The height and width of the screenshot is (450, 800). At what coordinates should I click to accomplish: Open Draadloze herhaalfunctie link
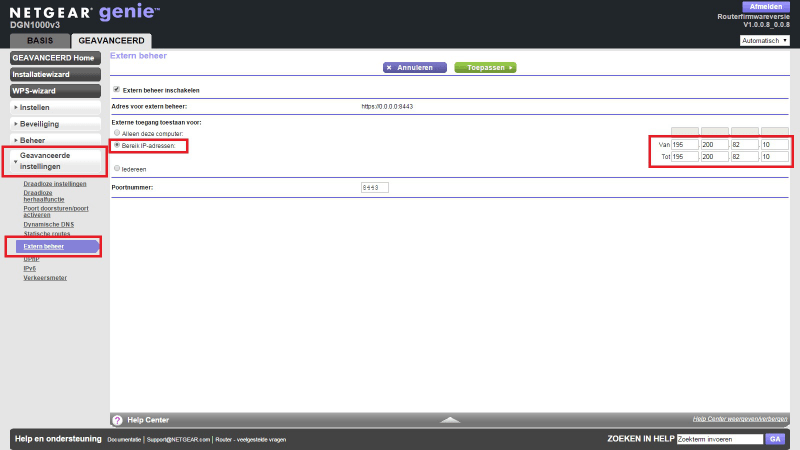click(44, 196)
